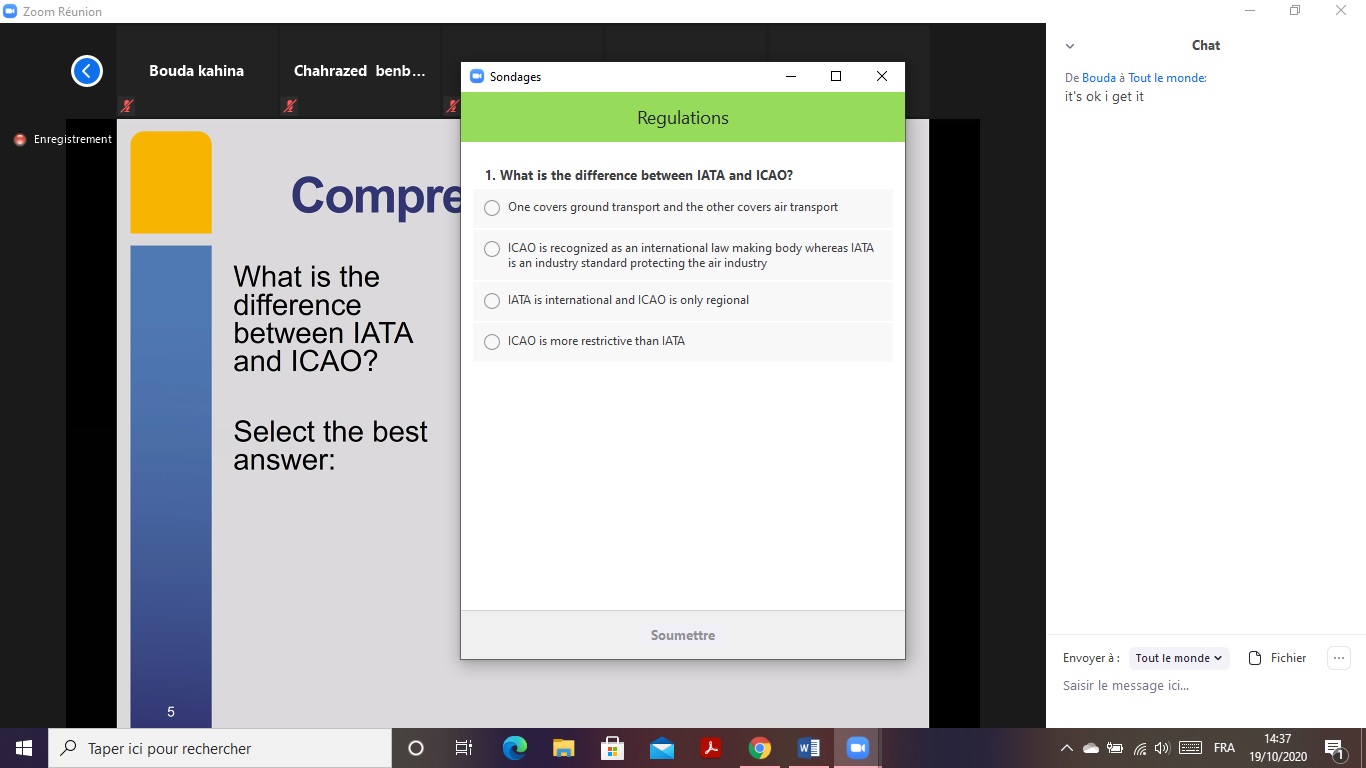
Task: Show hidden system tray icons
Action: pyautogui.click(x=1066, y=748)
